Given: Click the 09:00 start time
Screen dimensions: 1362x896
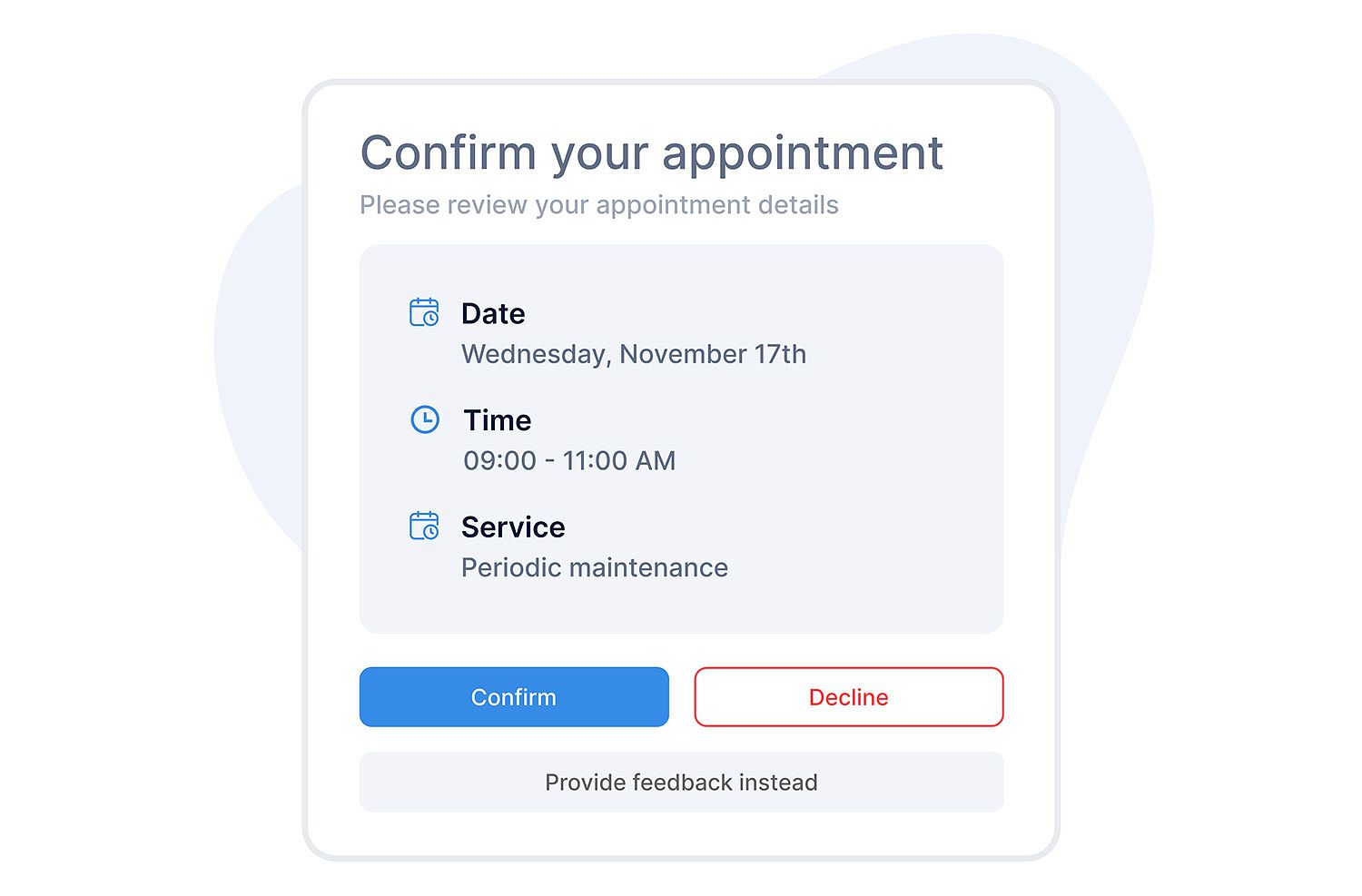Looking at the screenshot, I should 499,461.
